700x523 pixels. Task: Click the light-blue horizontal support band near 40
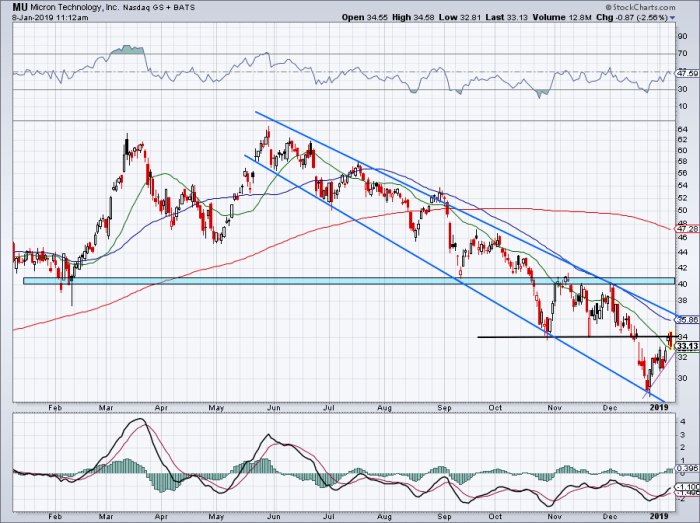tap(349, 281)
